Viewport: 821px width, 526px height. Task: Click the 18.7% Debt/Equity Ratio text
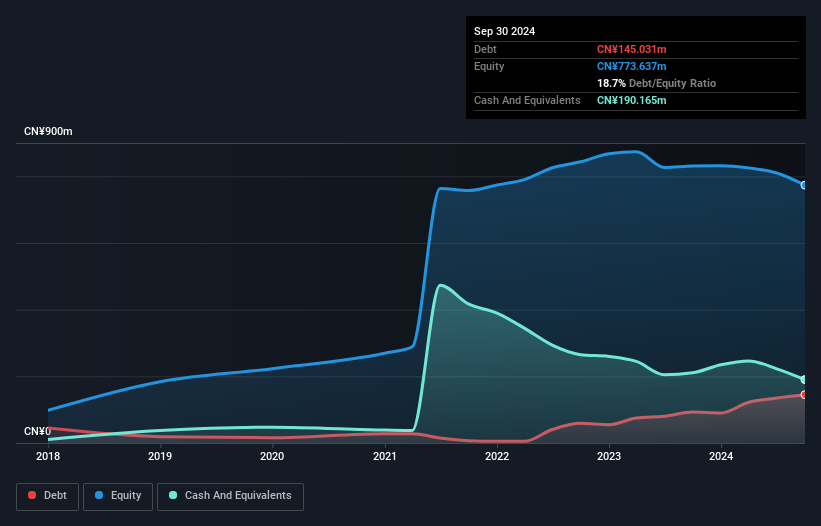(656, 83)
